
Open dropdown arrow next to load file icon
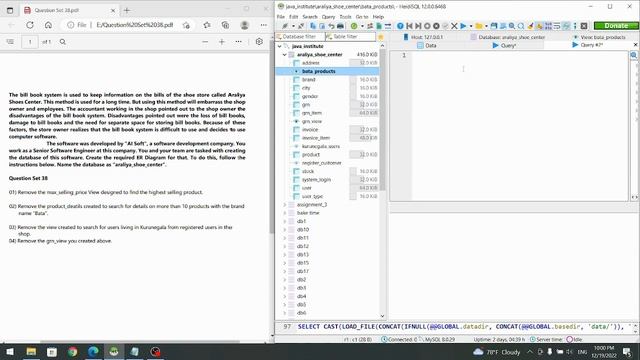tap(486, 26)
